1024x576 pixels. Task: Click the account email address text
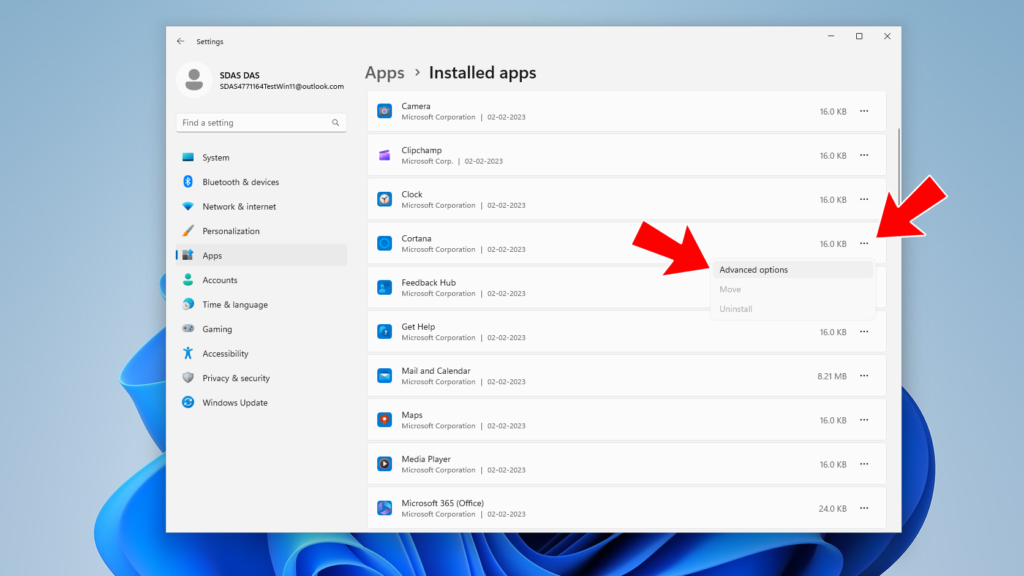[281, 86]
